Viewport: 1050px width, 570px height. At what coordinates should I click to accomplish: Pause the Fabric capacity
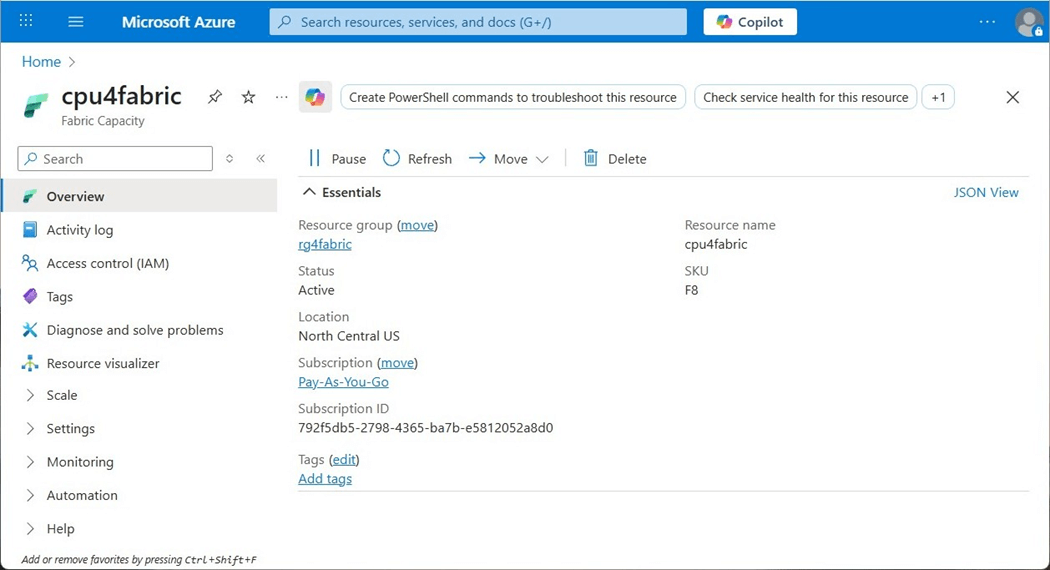(337, 159)
